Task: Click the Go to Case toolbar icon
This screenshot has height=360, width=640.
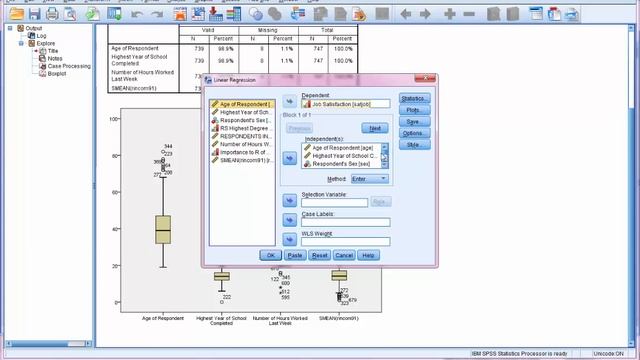Action: (x=198, y=14)
